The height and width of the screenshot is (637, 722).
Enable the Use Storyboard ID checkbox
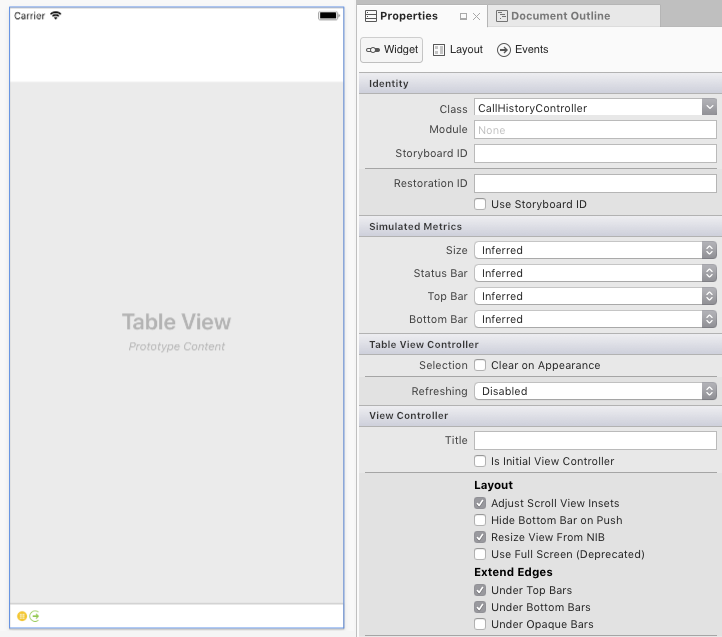click(481, 204)
